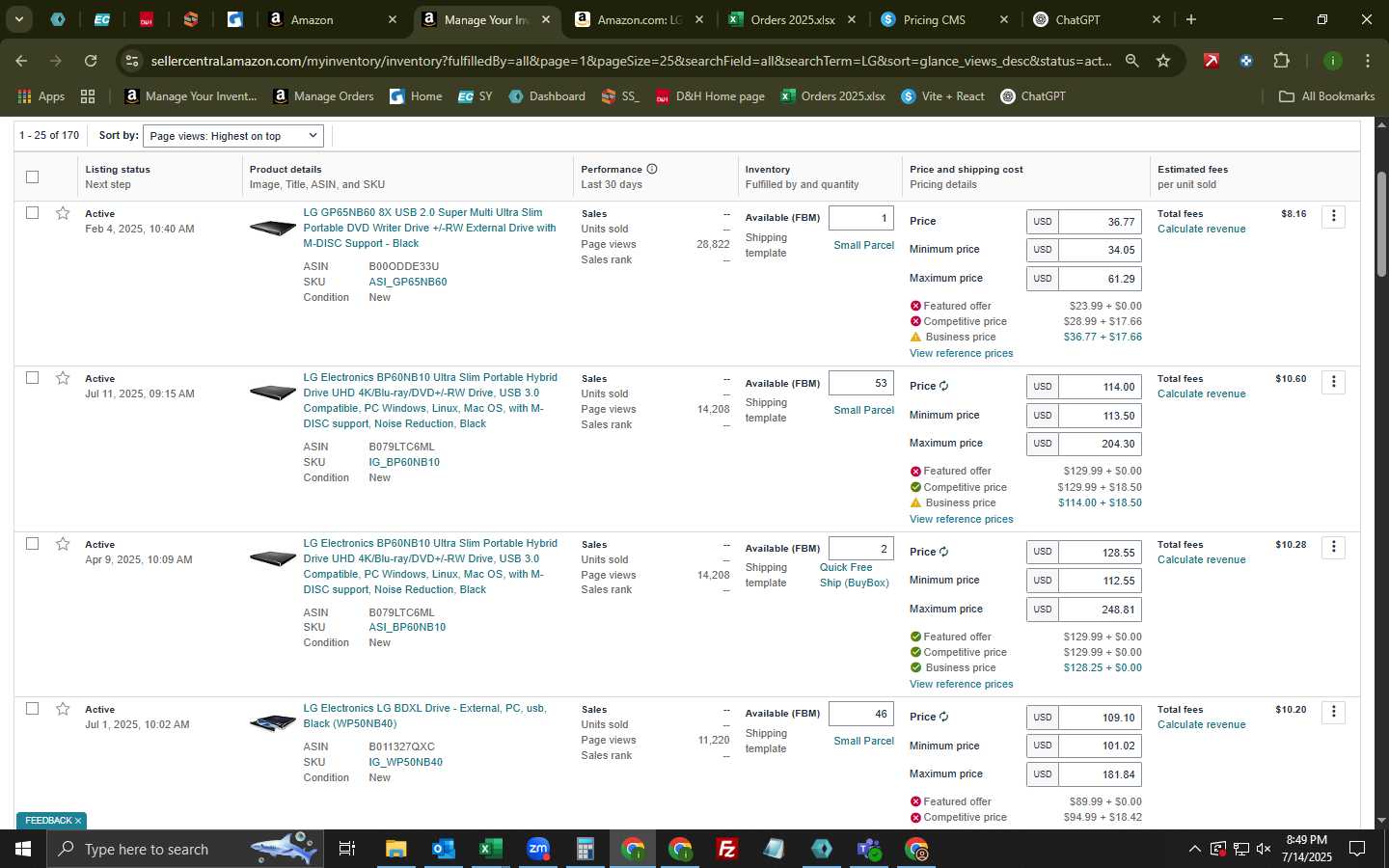
Task: Open Calculator from the taskbar
Action: tap(585, 849)
